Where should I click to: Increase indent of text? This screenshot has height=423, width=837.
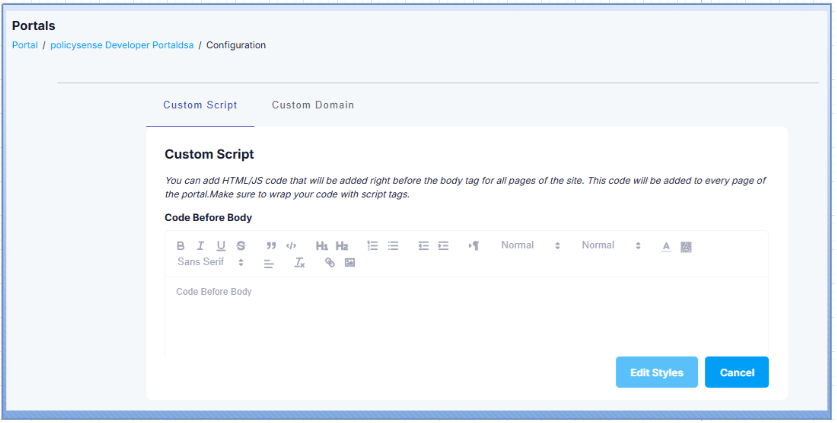tap(443, 246)
